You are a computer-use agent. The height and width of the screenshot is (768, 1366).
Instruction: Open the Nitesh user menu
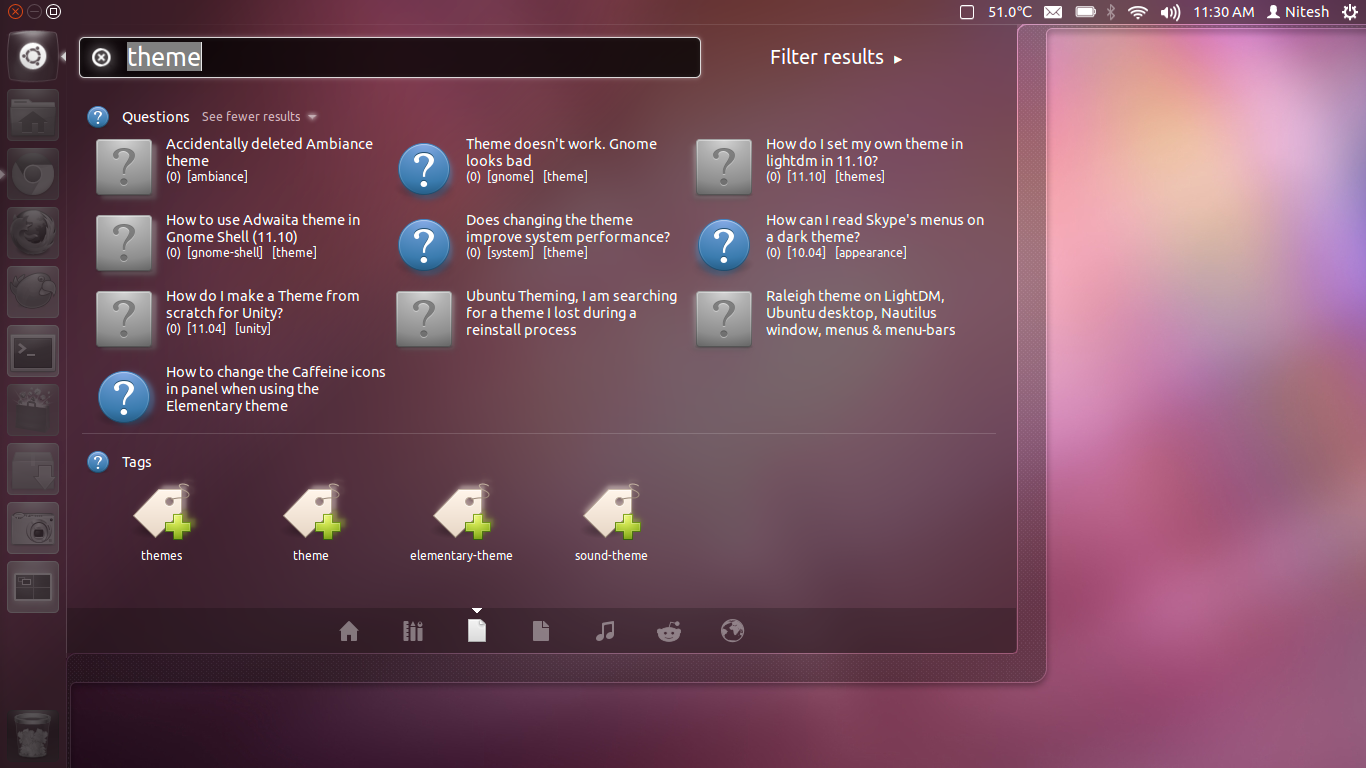[1298, 12]
